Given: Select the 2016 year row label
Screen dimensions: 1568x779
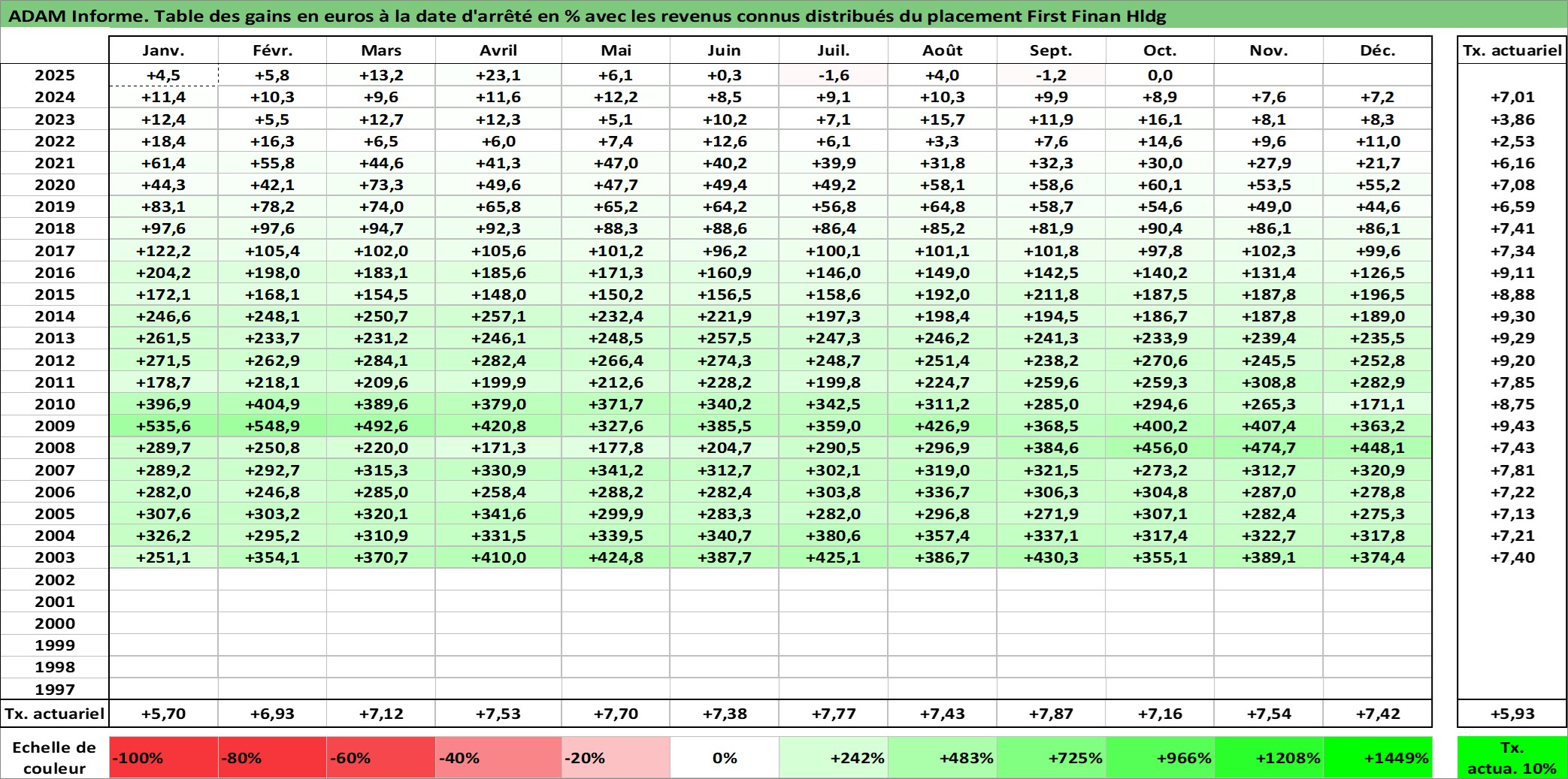Looking at the screenshot, I should 55,273.
